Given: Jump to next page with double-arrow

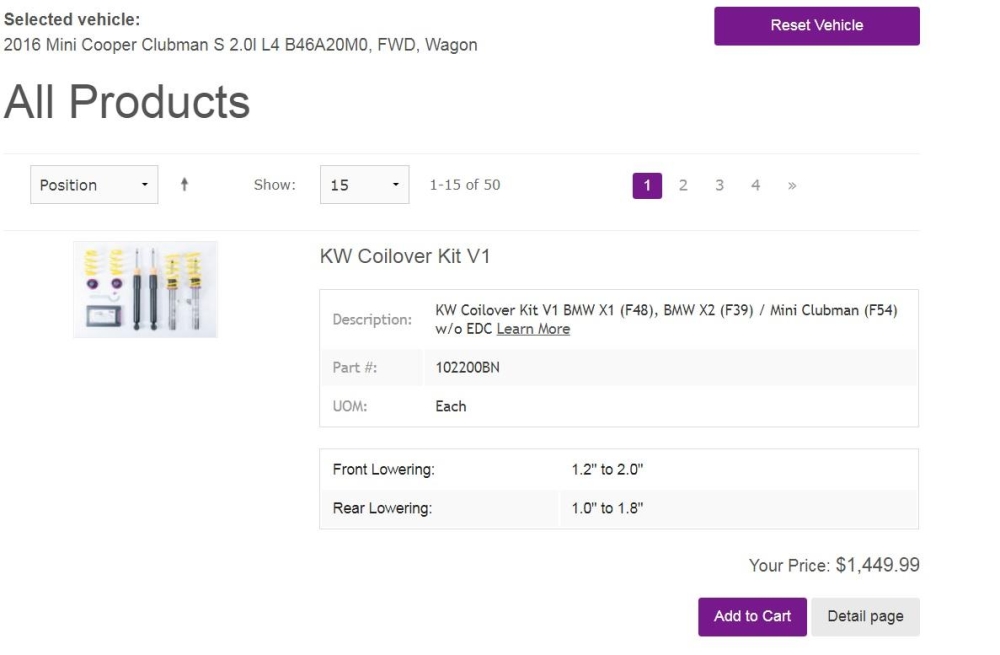Looking at the screenshot, I should coord(792,186).
